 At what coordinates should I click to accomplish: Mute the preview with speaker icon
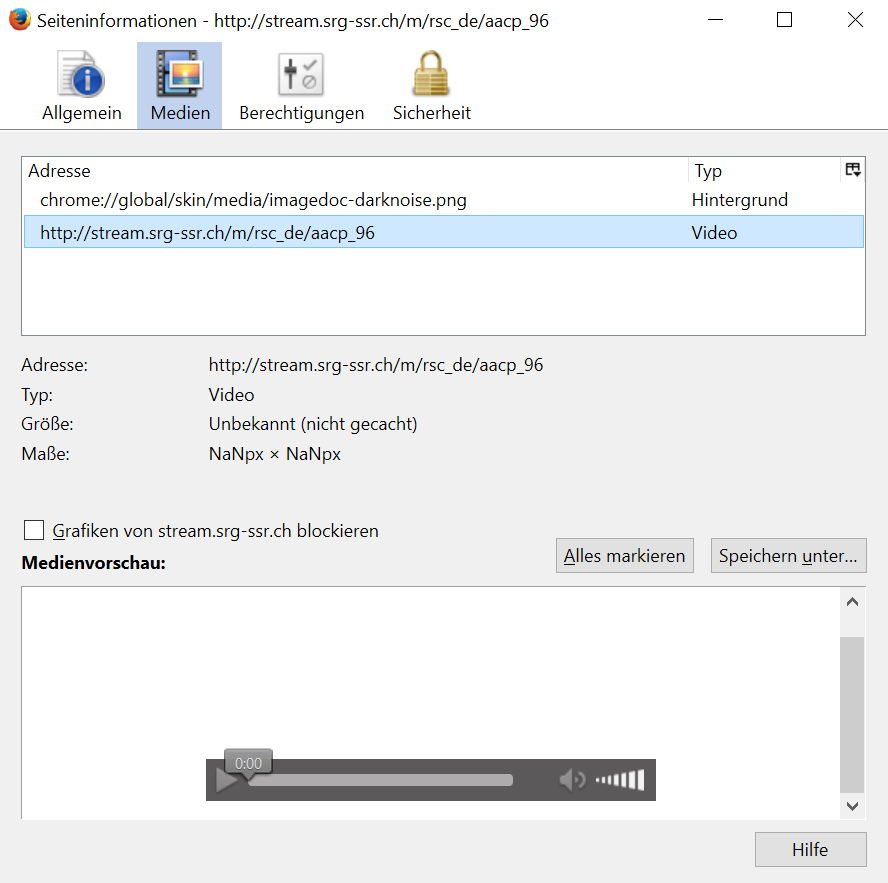pos(573,780)
